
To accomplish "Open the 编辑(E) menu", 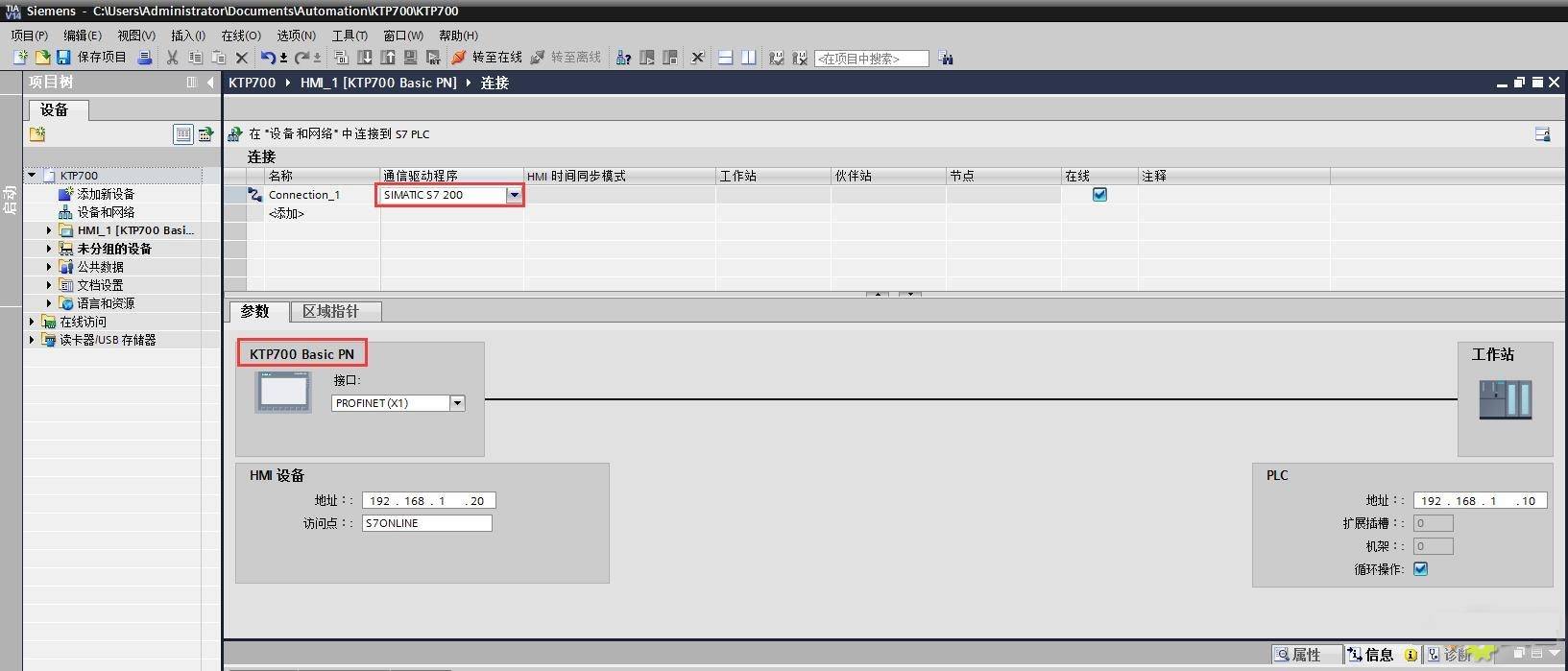I will click(83, 35).
